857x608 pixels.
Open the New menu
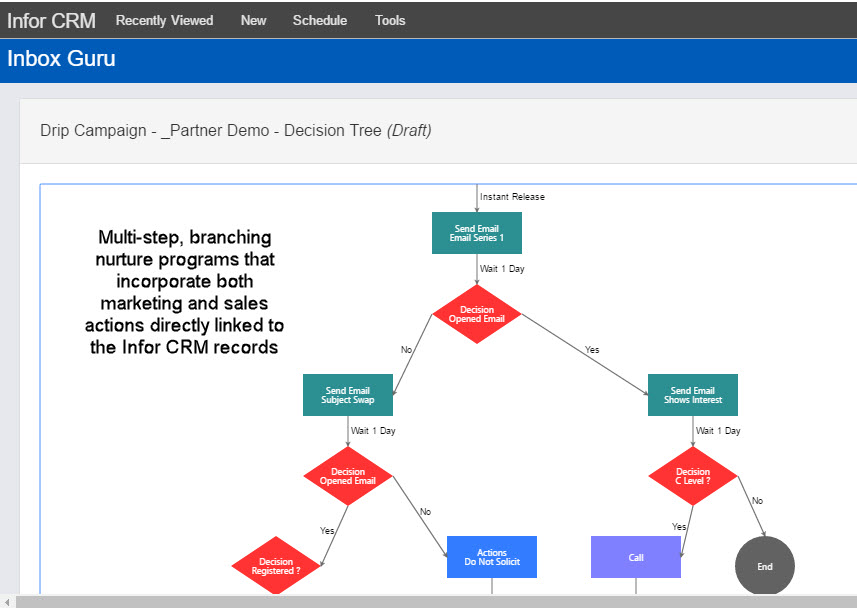(253, 20)
